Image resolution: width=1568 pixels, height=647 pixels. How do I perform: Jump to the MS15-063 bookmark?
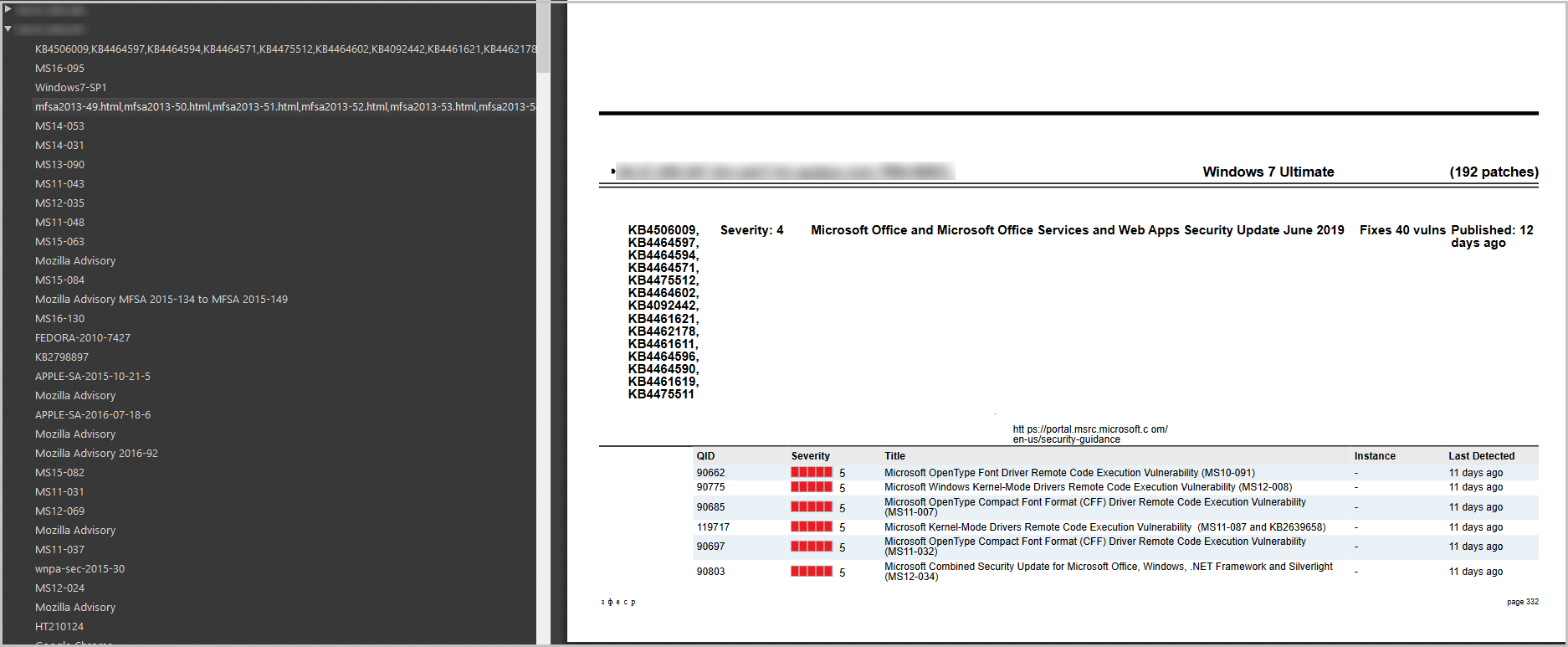point(59,242)
